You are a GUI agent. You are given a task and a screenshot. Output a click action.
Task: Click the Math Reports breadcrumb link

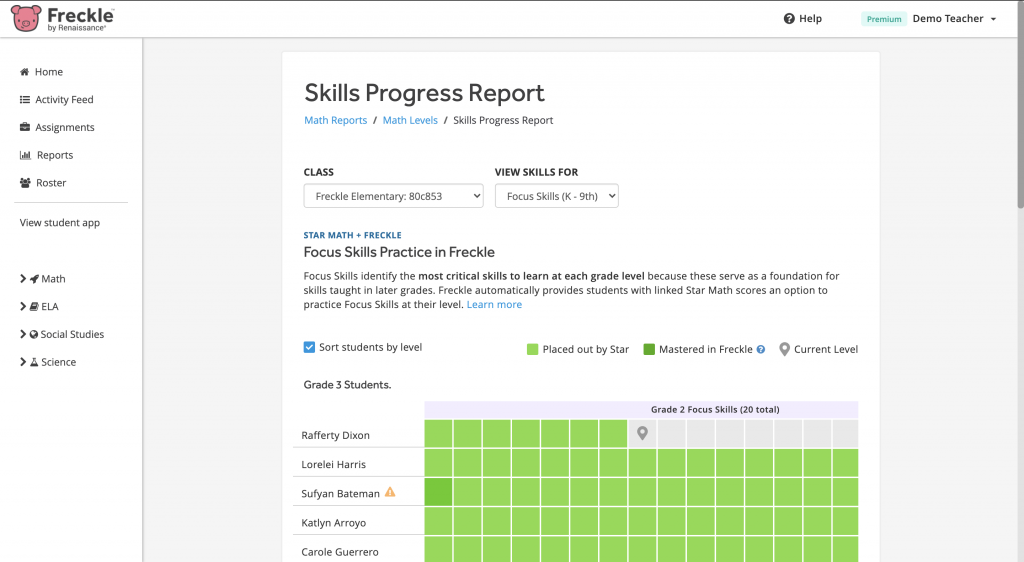coord(336,120)
